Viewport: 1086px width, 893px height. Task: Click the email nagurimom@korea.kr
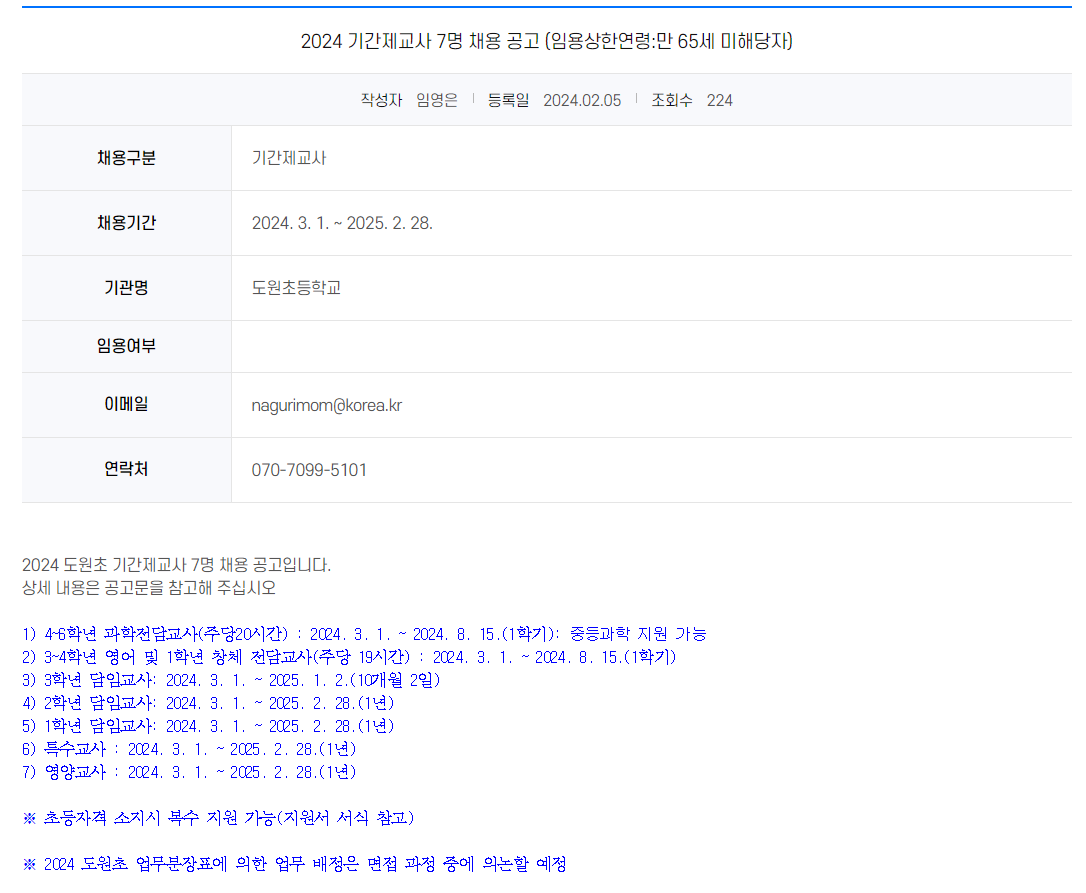tap(326, 405)
